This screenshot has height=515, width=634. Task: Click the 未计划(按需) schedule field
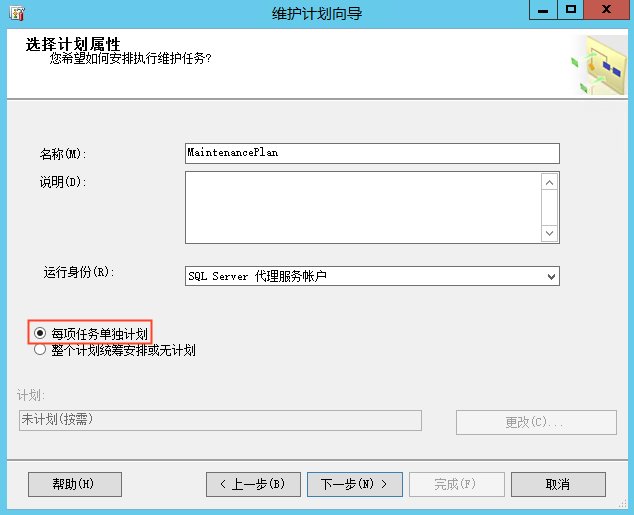220,420
